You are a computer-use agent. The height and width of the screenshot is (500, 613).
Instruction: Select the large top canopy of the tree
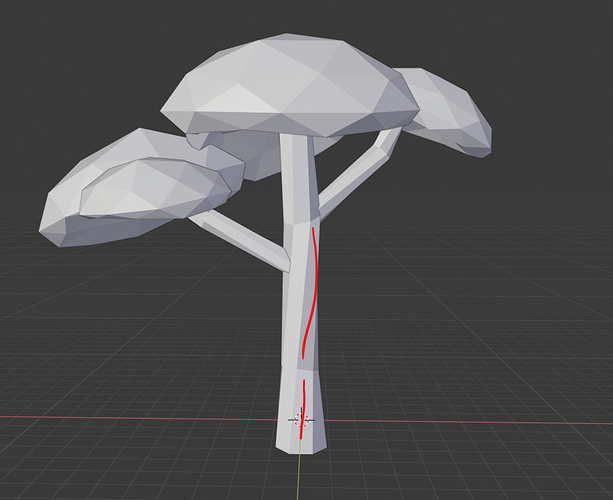coord(289,86)
